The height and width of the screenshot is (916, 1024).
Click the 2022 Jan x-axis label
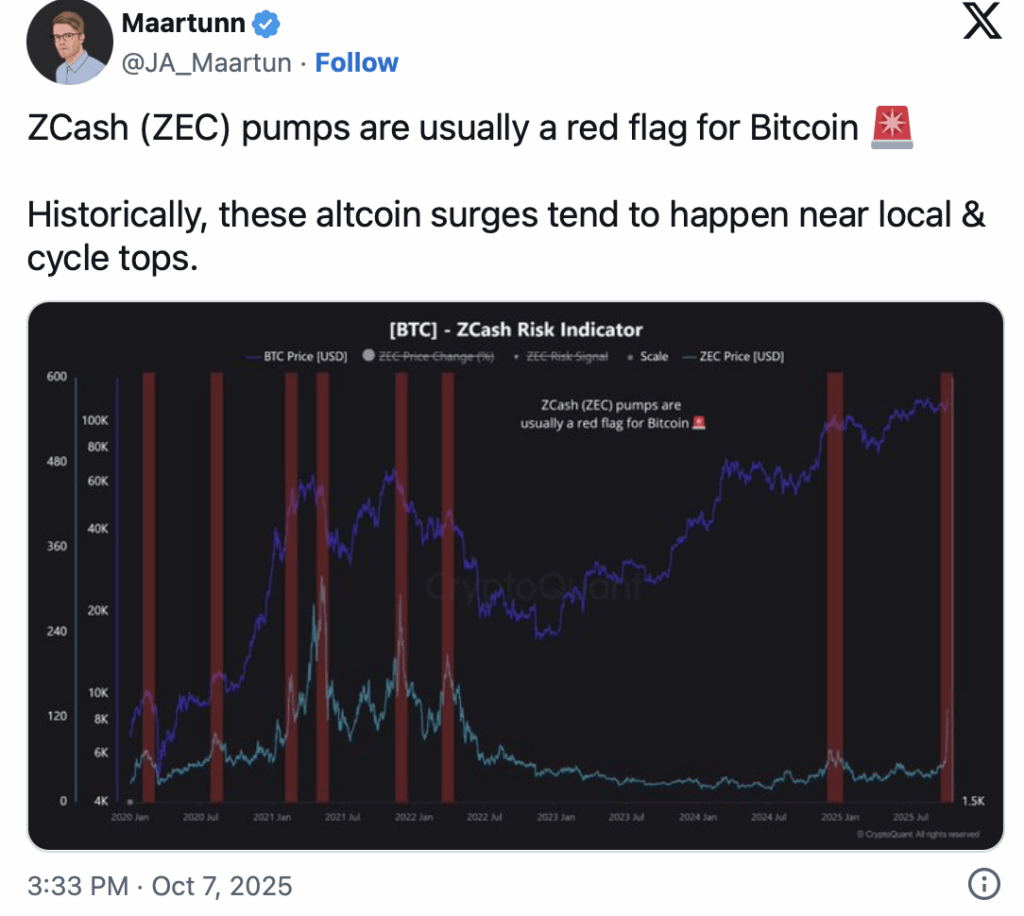click(x=413, y=817)
